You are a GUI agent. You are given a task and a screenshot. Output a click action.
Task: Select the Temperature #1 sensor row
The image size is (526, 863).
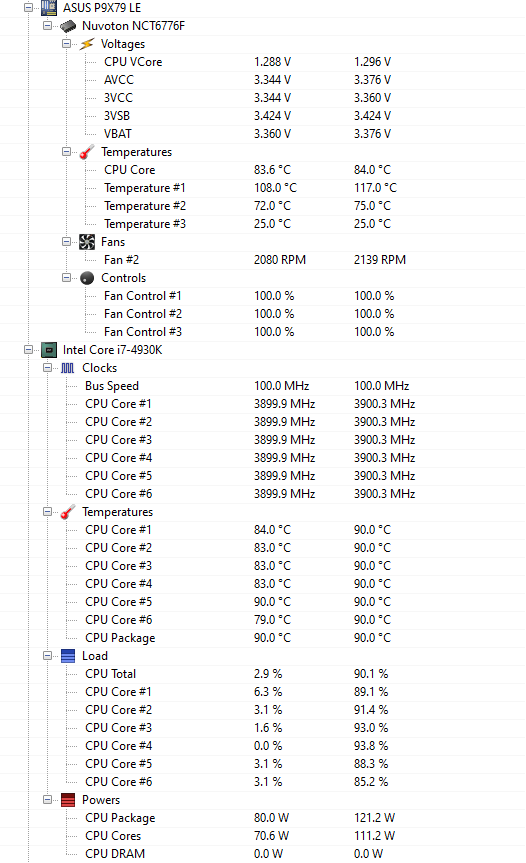263,188
